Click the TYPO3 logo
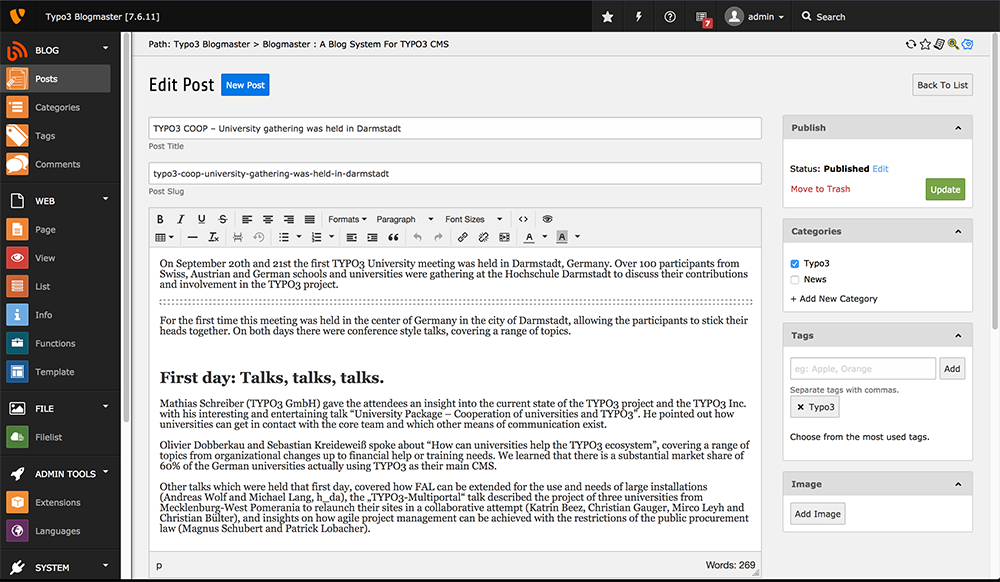The width and height of the screenshot is (1000, 582). point(17,16)
